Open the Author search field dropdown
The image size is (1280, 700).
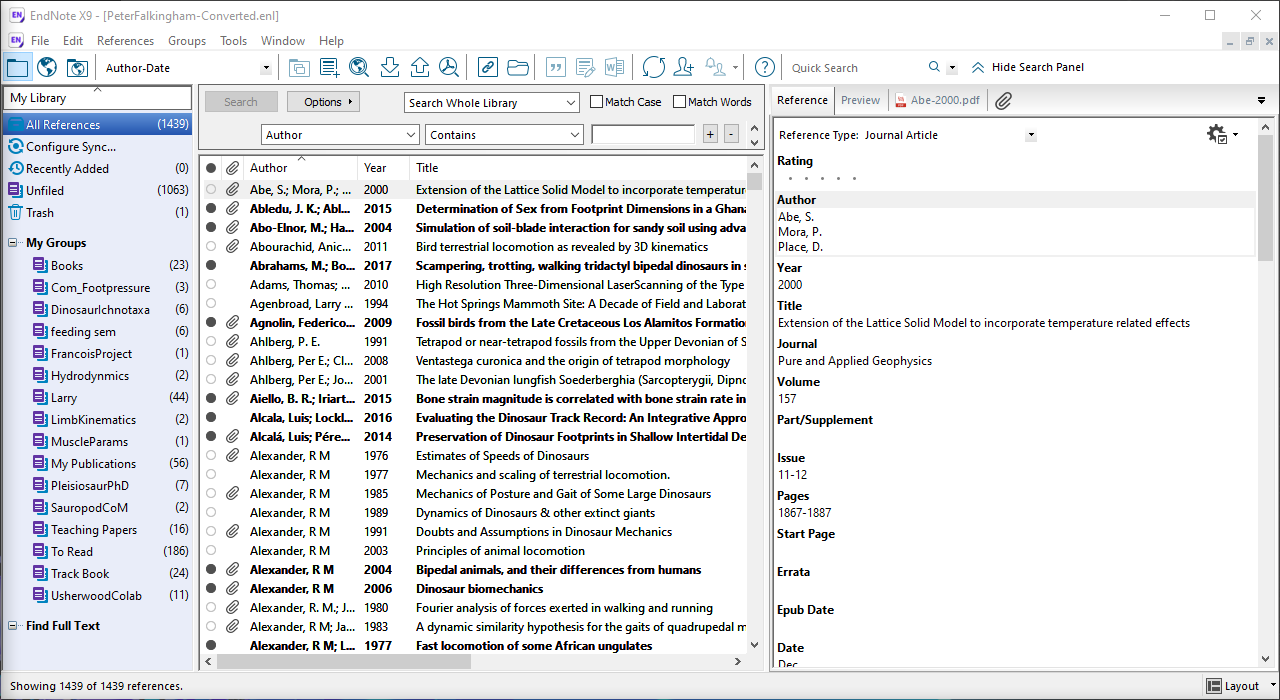[x=411, y=135]
